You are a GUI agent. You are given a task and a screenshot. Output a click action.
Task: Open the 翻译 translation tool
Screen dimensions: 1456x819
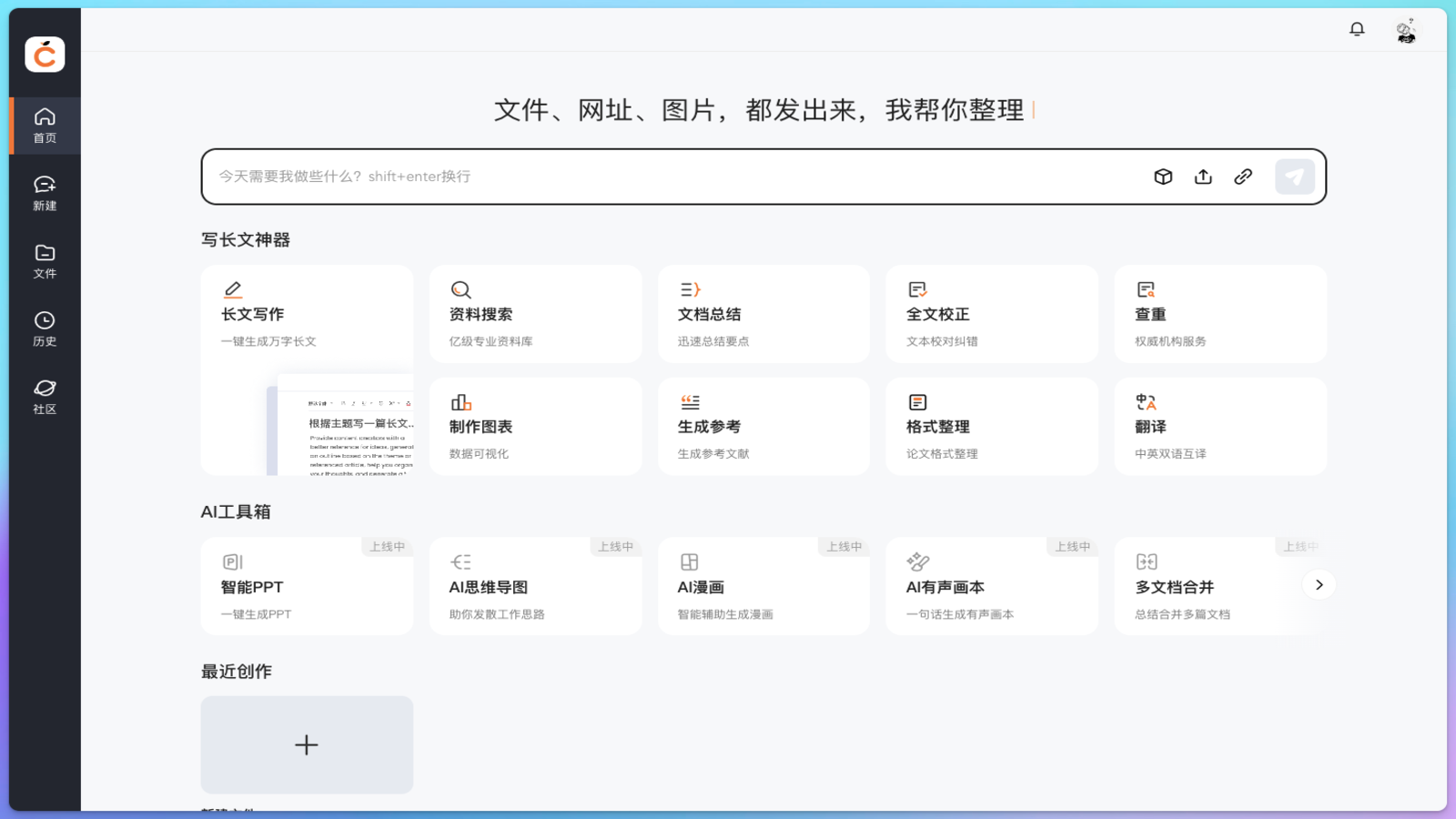click(x=1219, y=426)
